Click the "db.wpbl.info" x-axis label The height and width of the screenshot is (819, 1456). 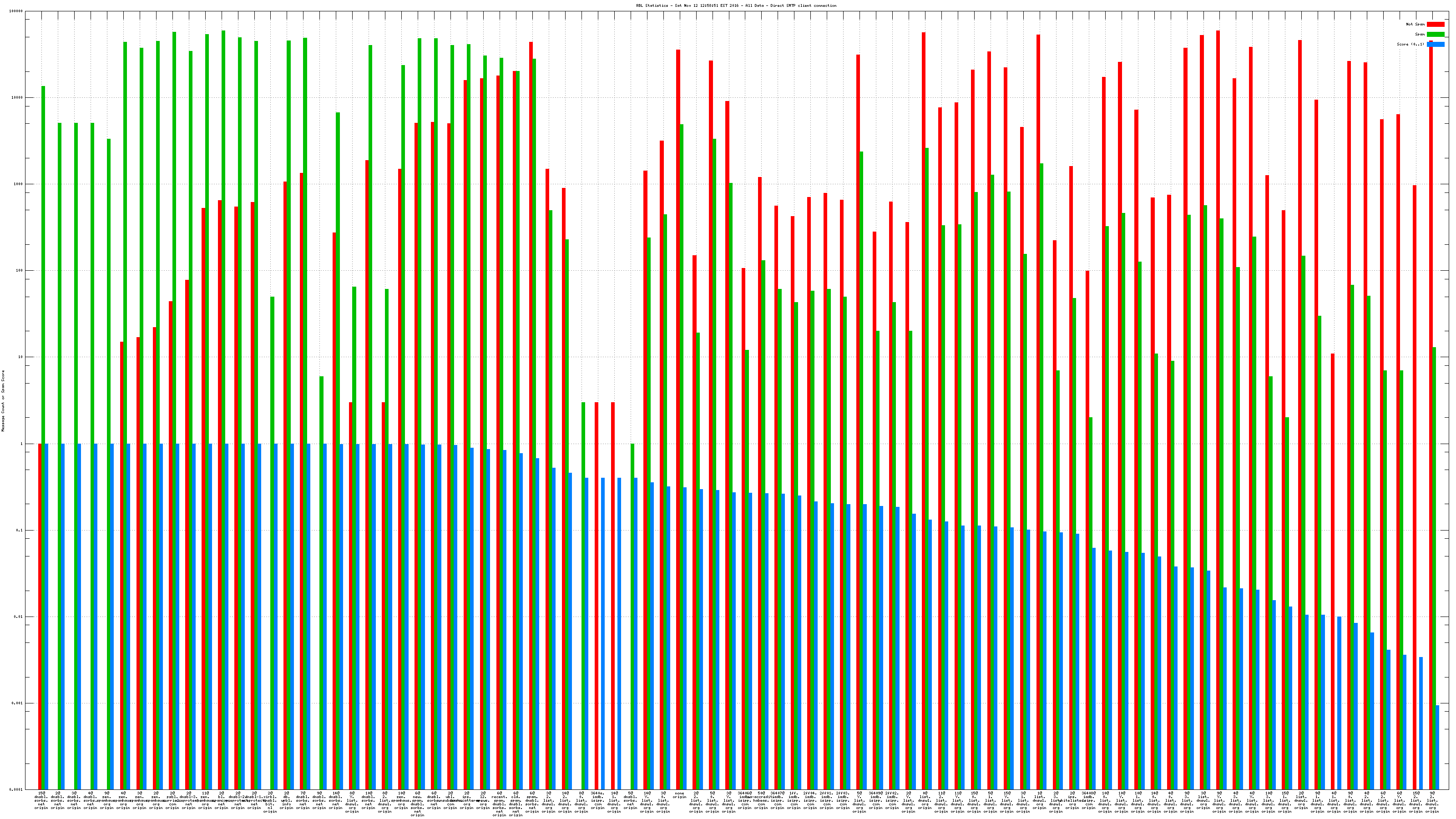click(x=287, y=801)
